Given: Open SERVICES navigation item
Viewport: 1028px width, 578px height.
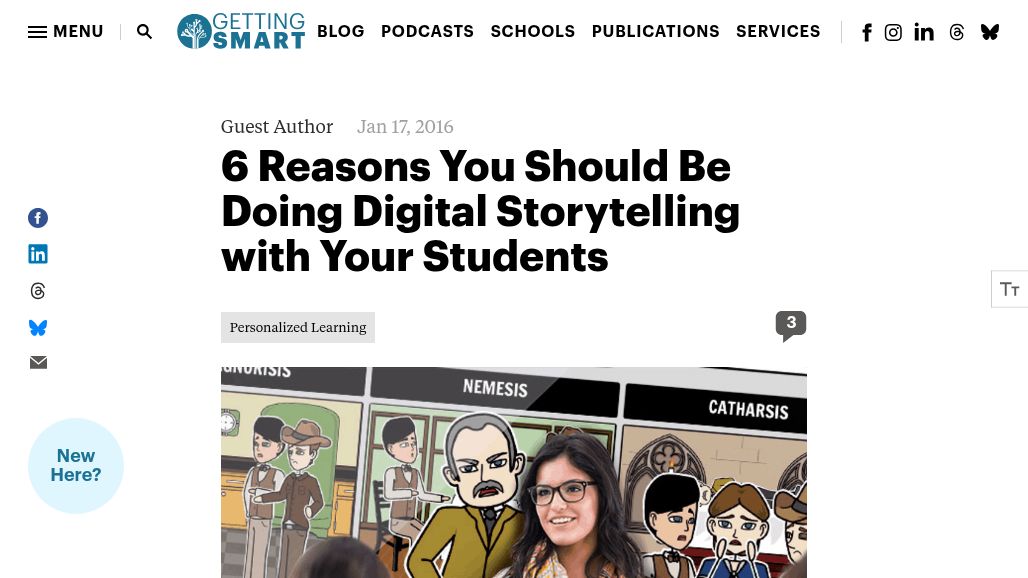Looking at the screenshot, I should (778, 31).
